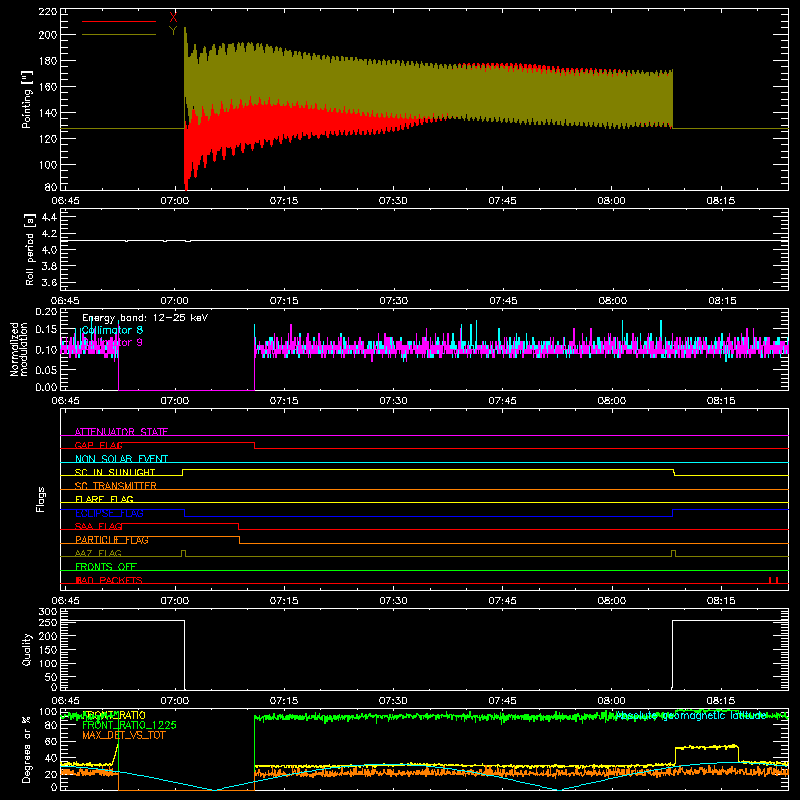
Task: Select the Y legend label
Action: (173, 31)
